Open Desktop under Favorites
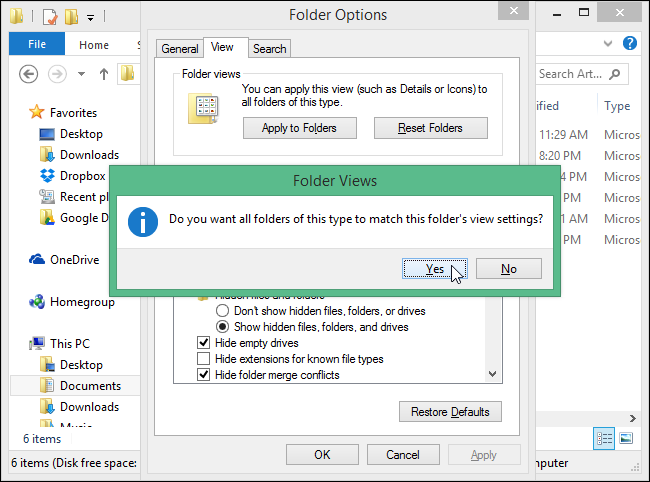Screen dimensions: 650x482 click(x=81, y=134)
